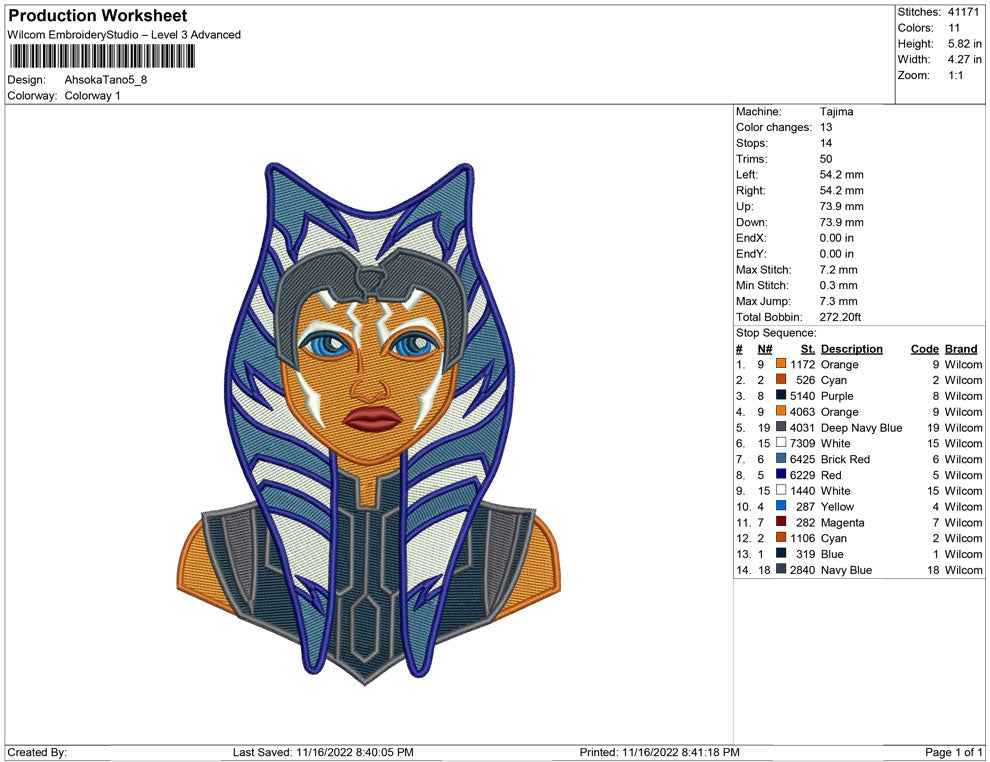Viewport: 990px width, 762px height.
Task: Click the Machine value Tajima
Action: tap(836, 112)
